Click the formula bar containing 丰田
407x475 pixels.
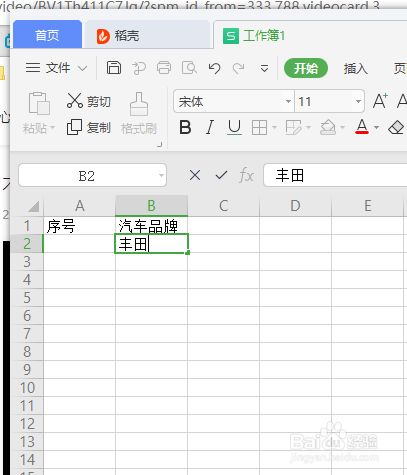point(335,175)
